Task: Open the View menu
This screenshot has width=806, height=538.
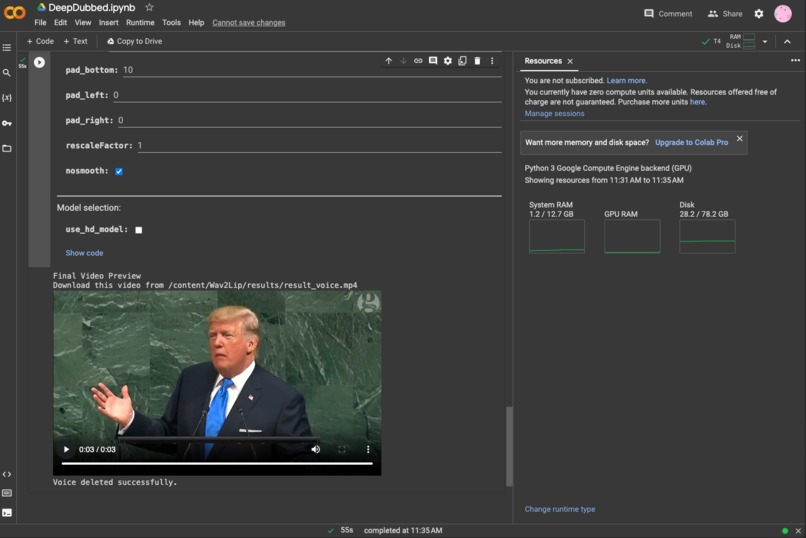Action: click(x=83, y=23)
